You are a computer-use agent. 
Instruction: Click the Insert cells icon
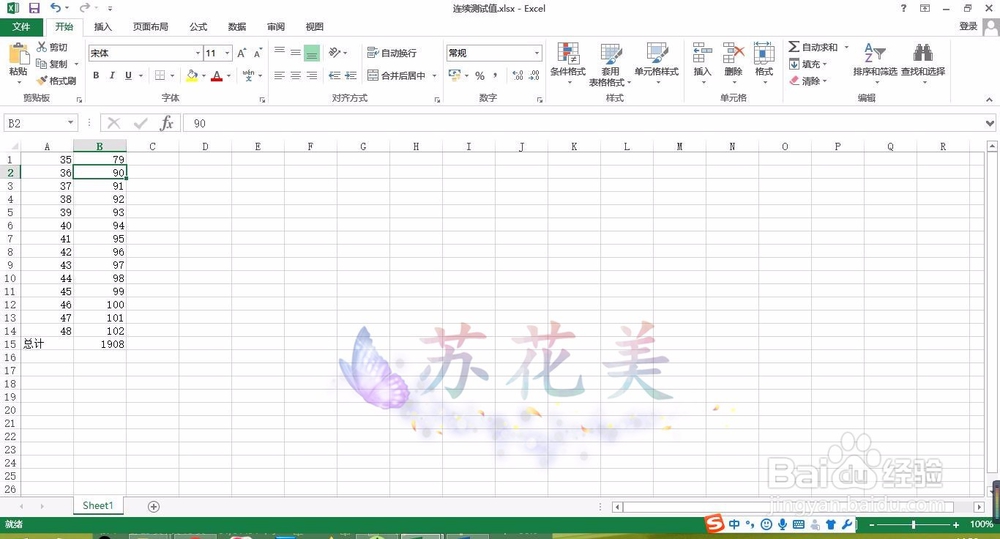coord(702,54)
